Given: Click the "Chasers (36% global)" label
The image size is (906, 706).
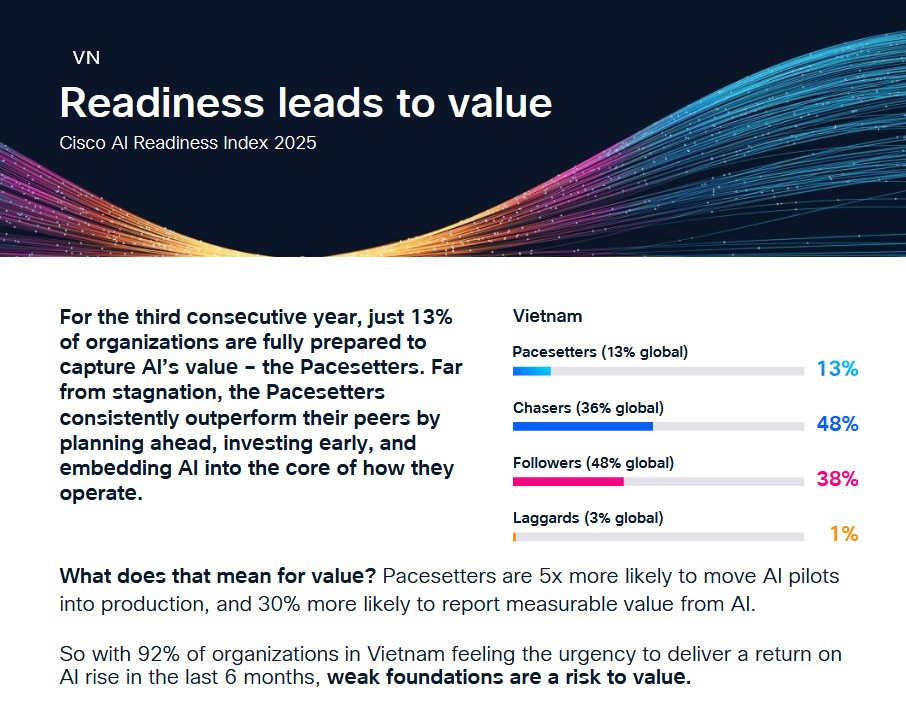Looking at the screenshot, I should coord(588,407).
